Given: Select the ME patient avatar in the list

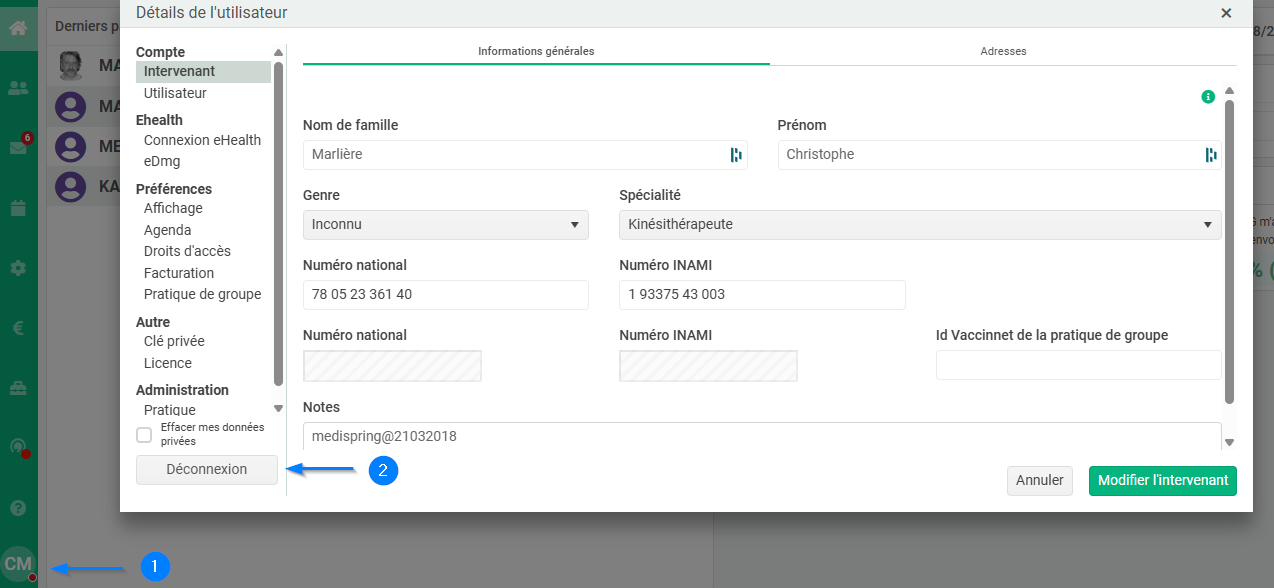Looking at the screenshot, I should (x=70, y=146).
